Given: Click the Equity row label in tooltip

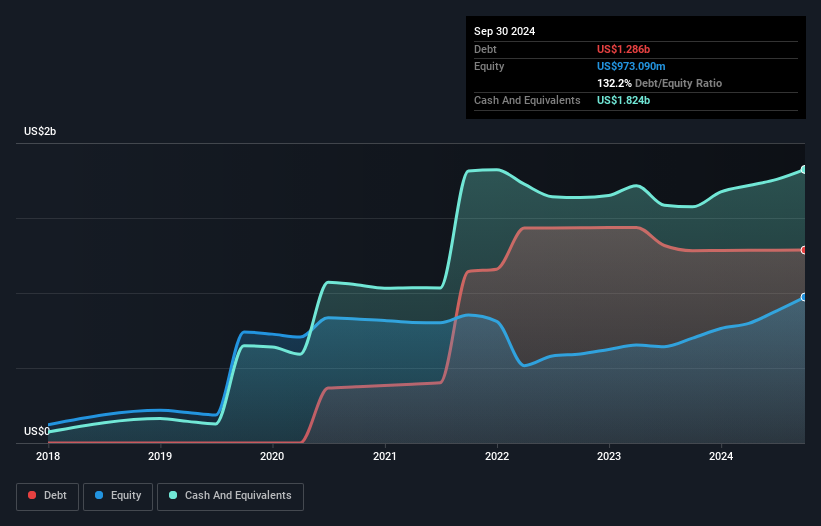Looking at the screenshot, I should click(489, 66).
